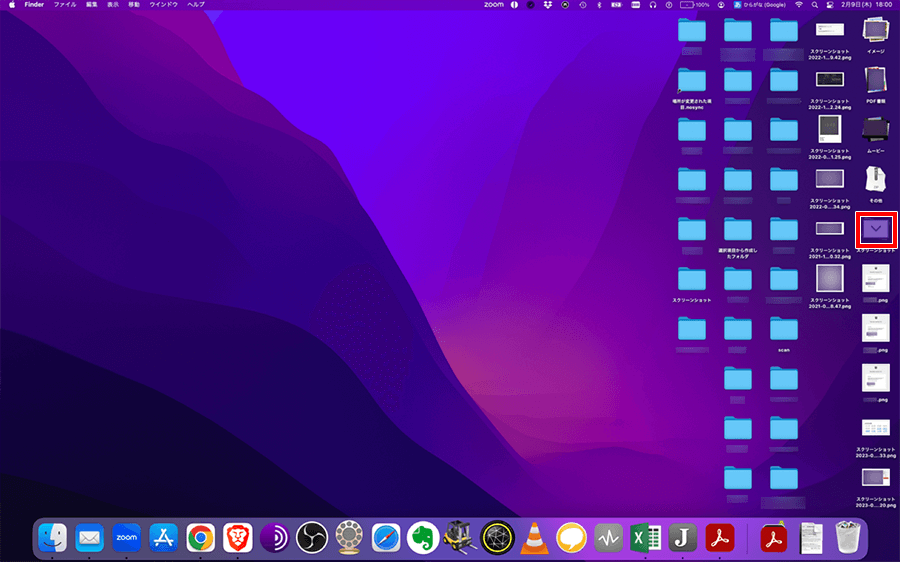Open the document stack beside the Trash
This screenshot has height=562, width=900.
(811, 538)
